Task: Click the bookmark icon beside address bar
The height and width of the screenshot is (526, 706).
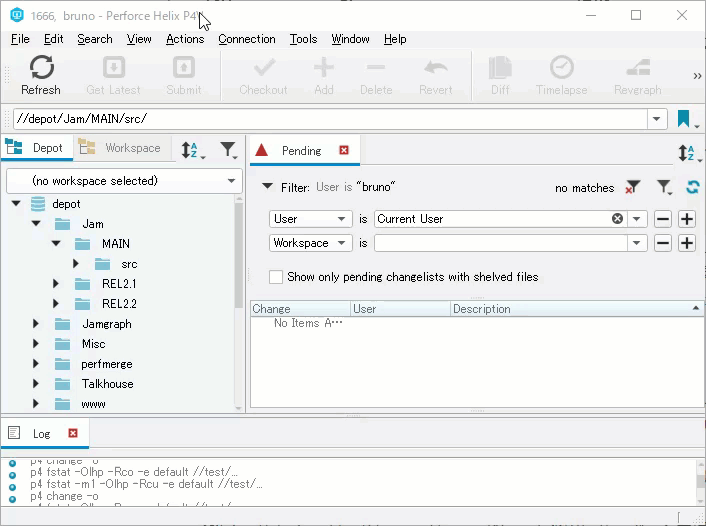Action: pos(683,119)
